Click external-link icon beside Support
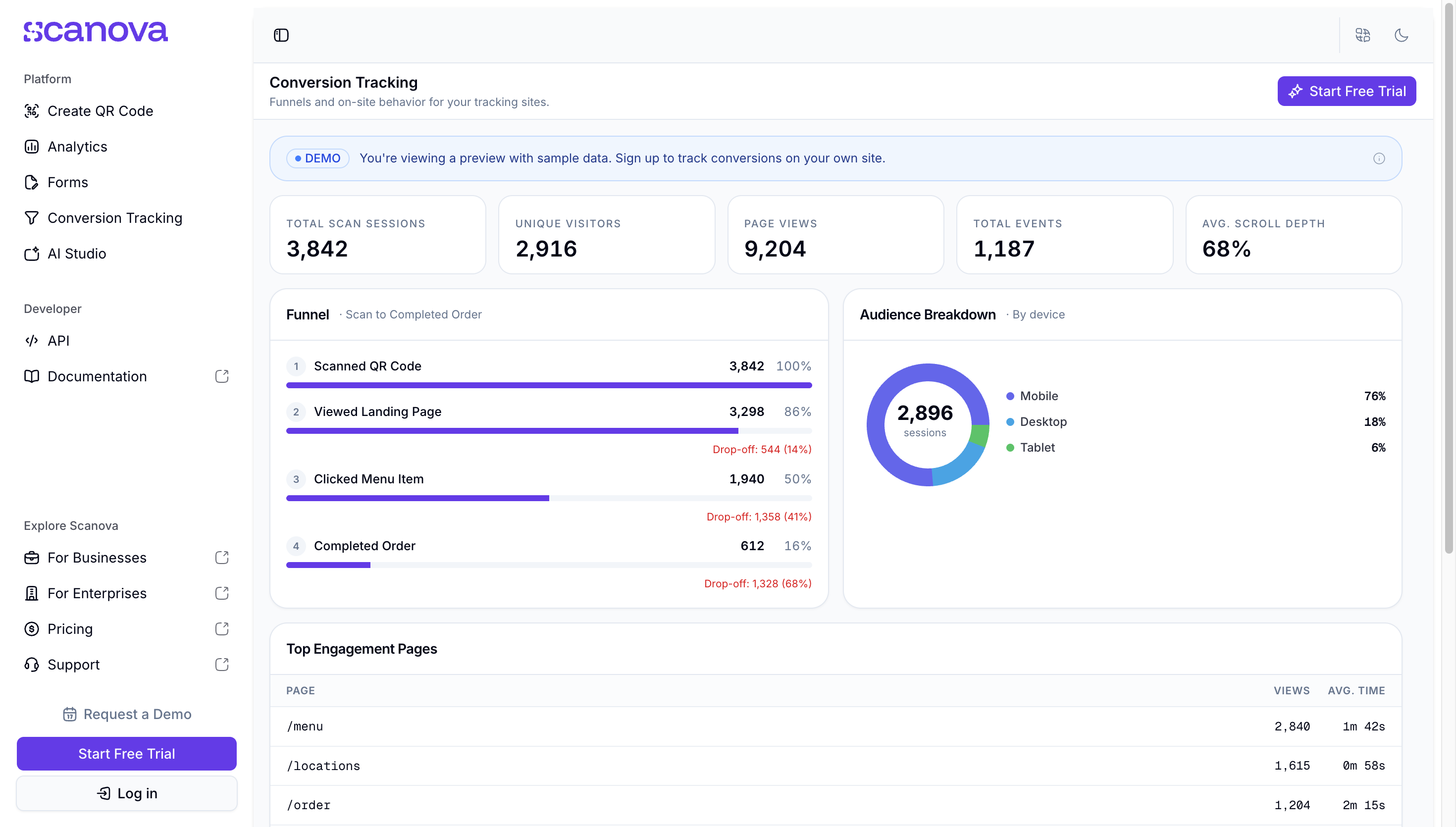 click(x=222, y=665)
